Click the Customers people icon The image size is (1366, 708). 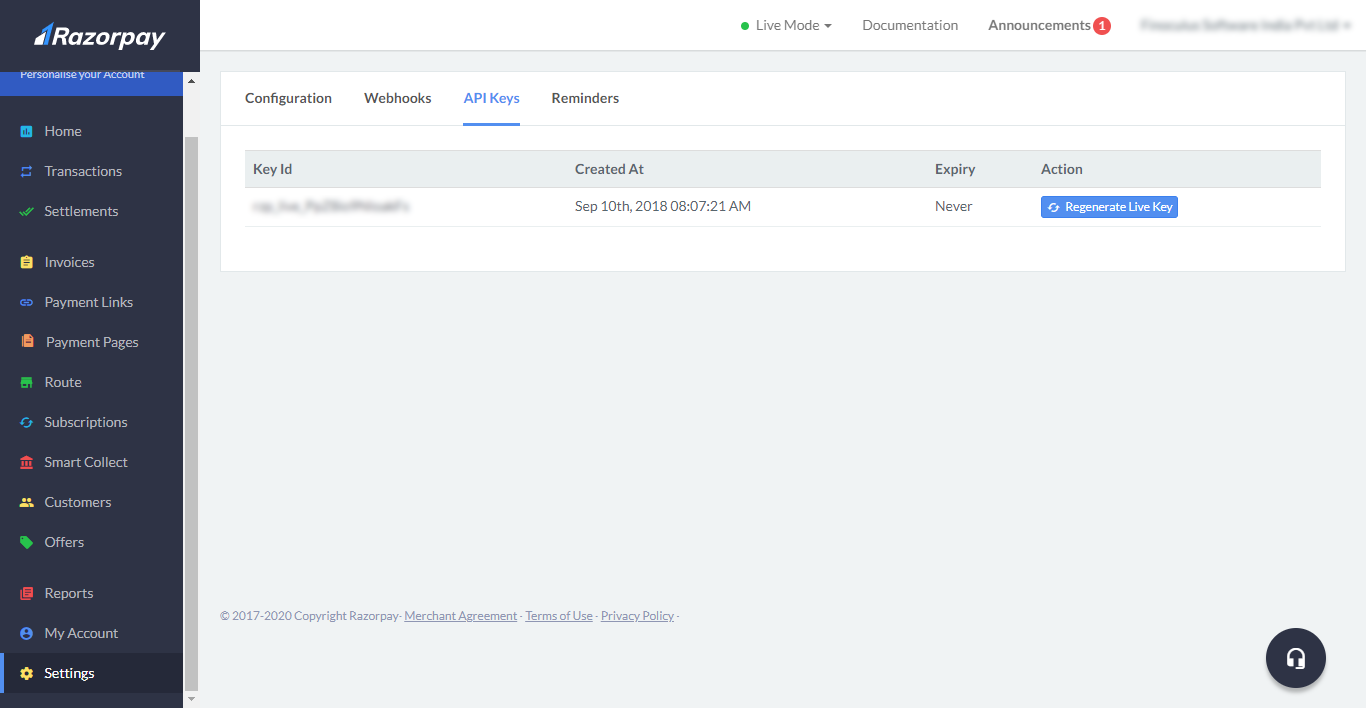click(x=27, y=502)
